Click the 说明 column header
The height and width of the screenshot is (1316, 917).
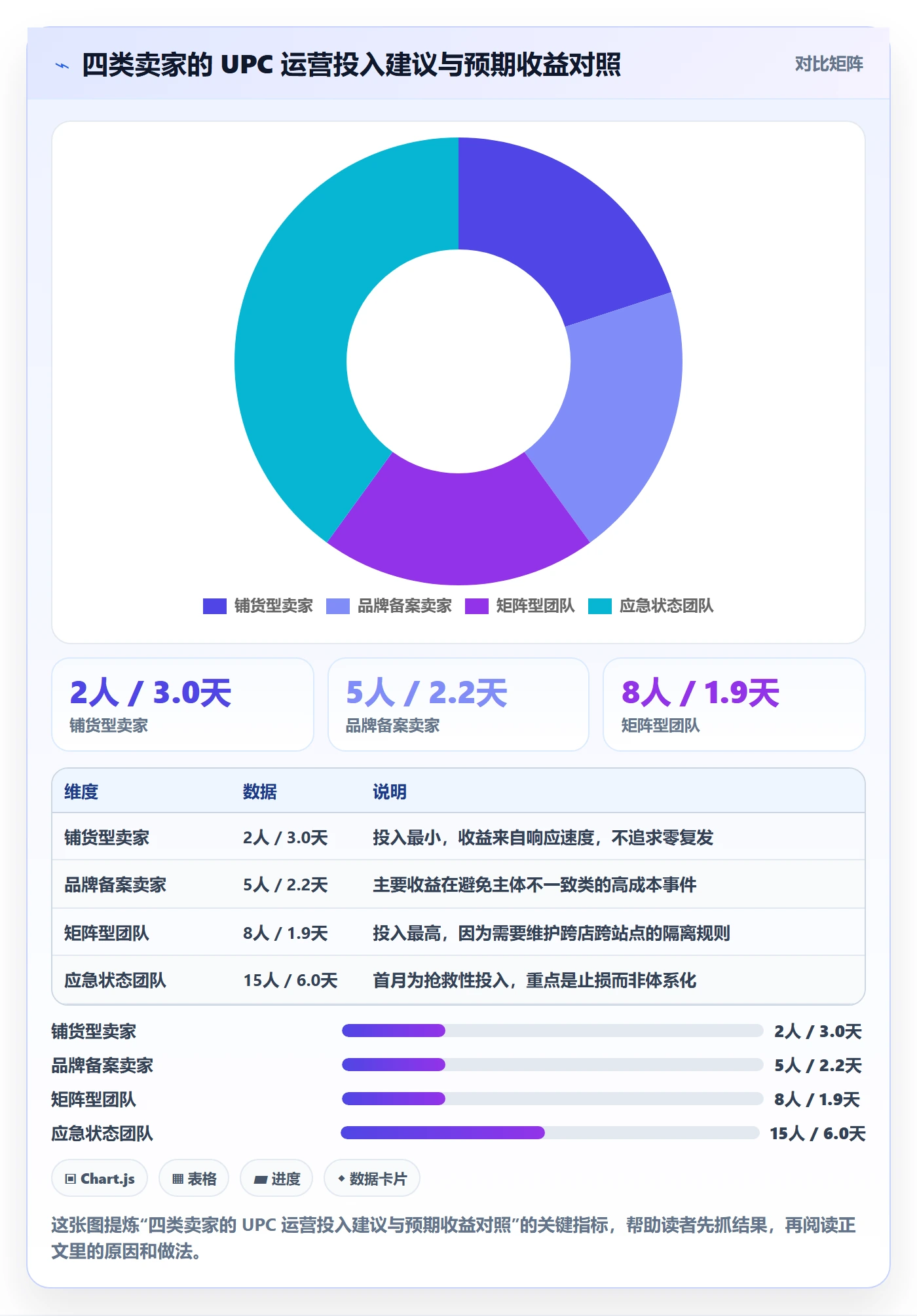390,792
